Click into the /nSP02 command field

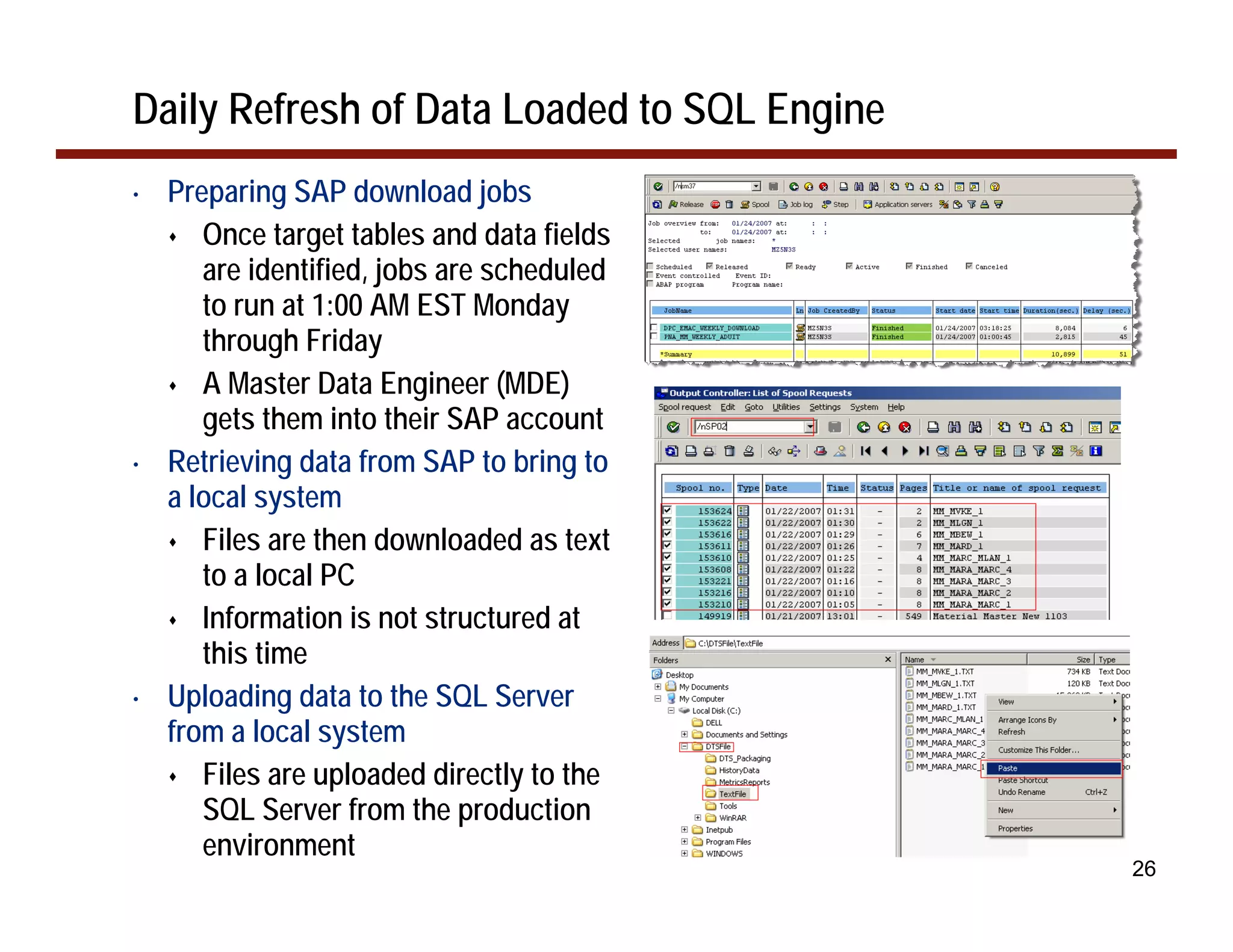[x=749, y=427]
